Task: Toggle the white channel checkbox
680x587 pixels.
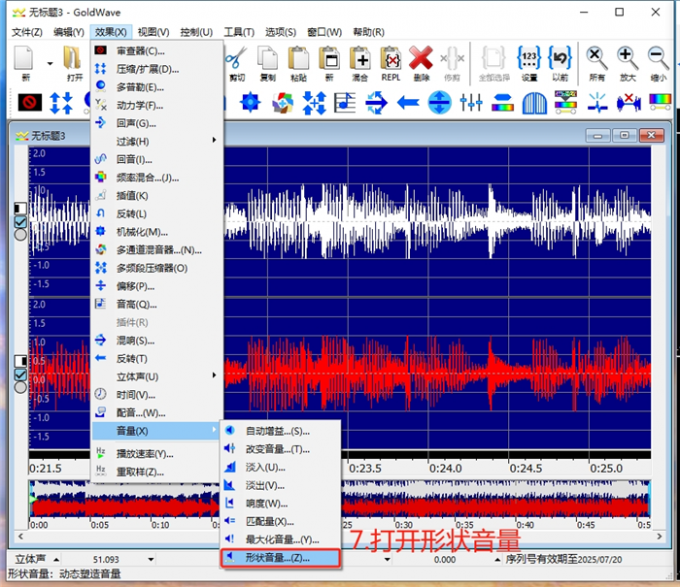Action: click(20, 222)
